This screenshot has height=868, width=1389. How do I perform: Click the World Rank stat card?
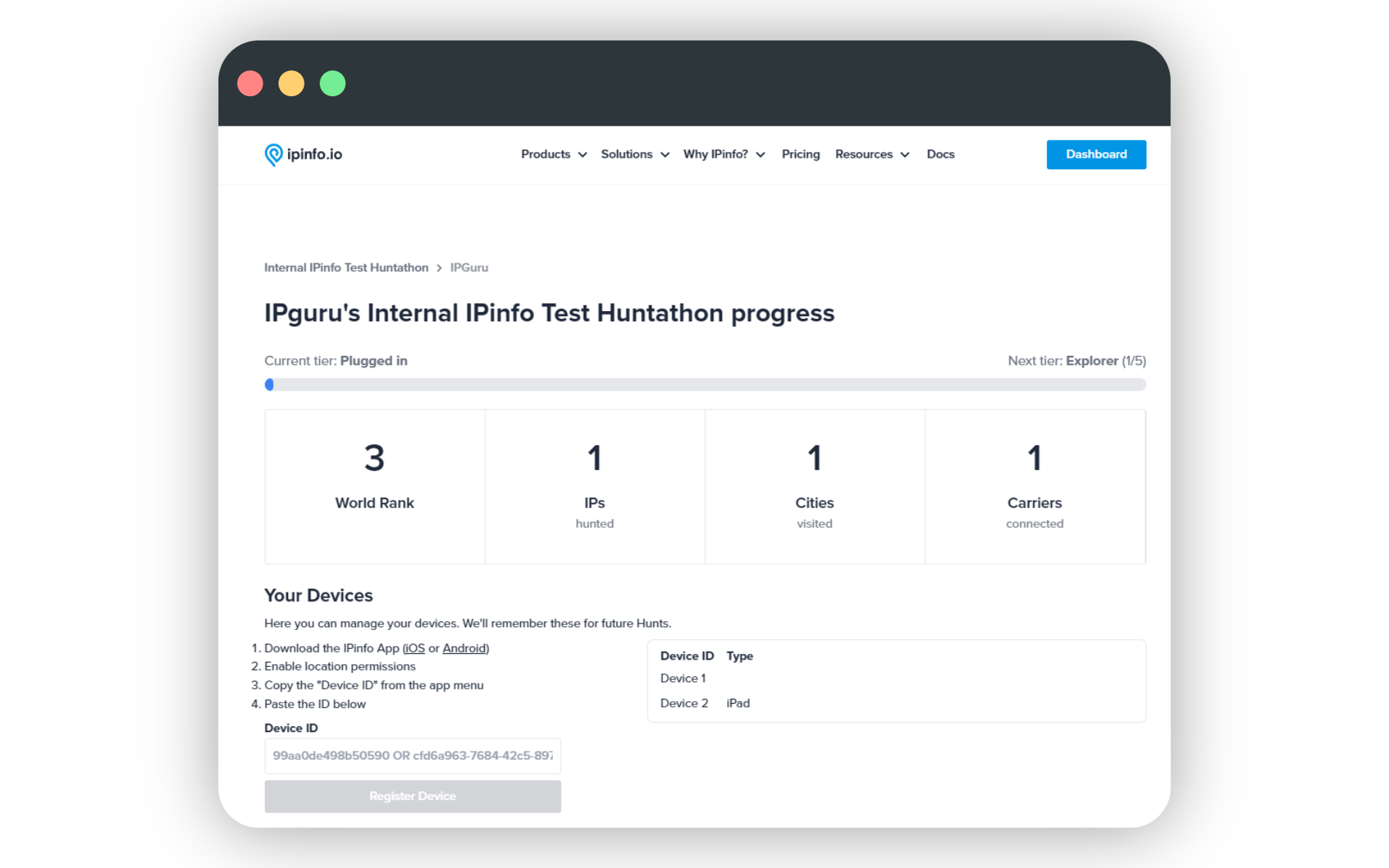375,486
